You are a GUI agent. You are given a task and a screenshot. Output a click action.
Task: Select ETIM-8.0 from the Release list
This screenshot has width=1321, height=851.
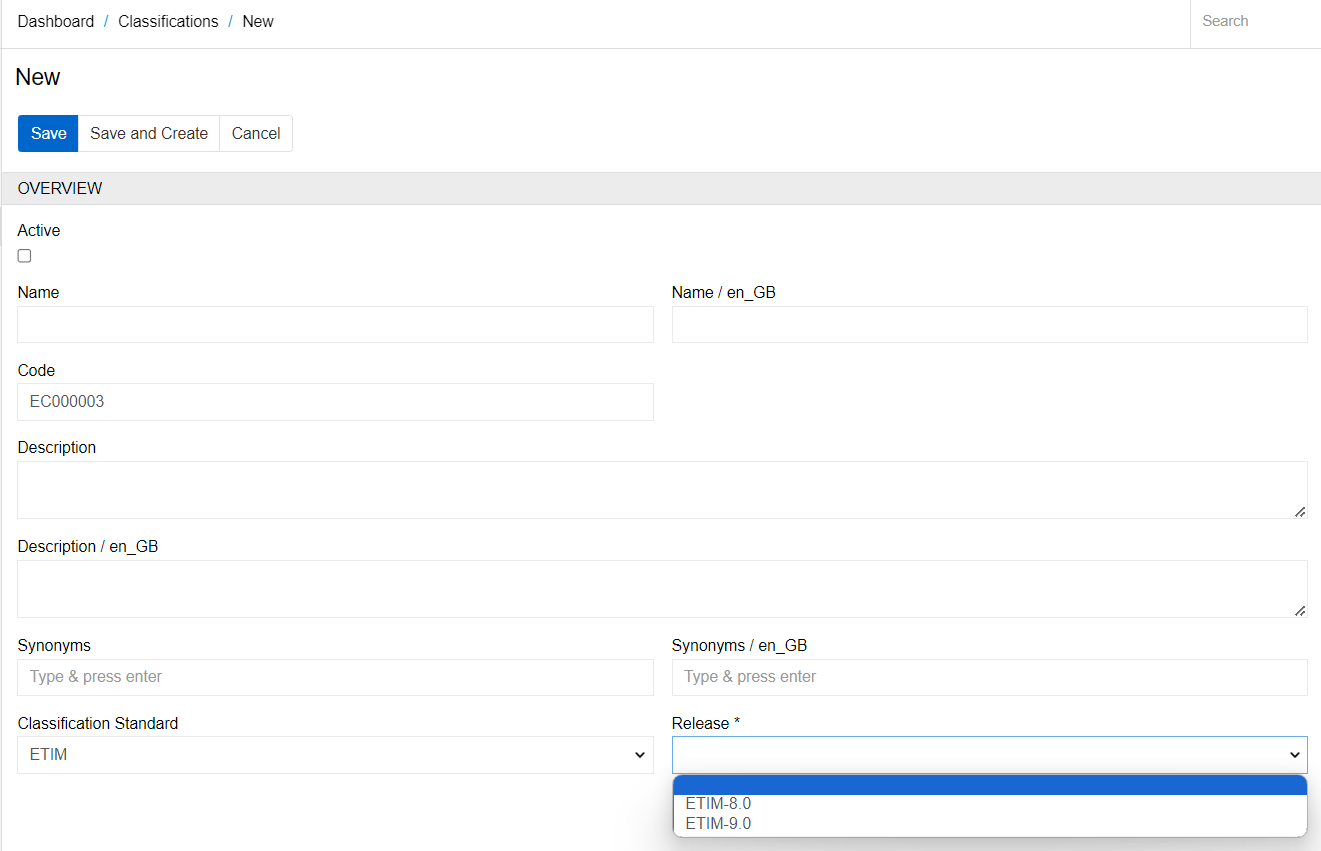pyautogui.click(x=718, y=804)
